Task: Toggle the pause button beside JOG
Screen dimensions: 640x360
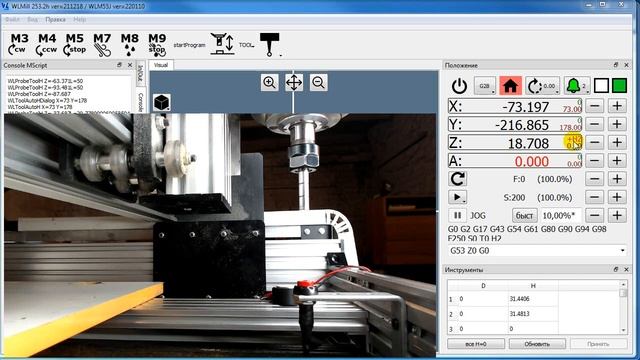Action: [x=458, y=215]
